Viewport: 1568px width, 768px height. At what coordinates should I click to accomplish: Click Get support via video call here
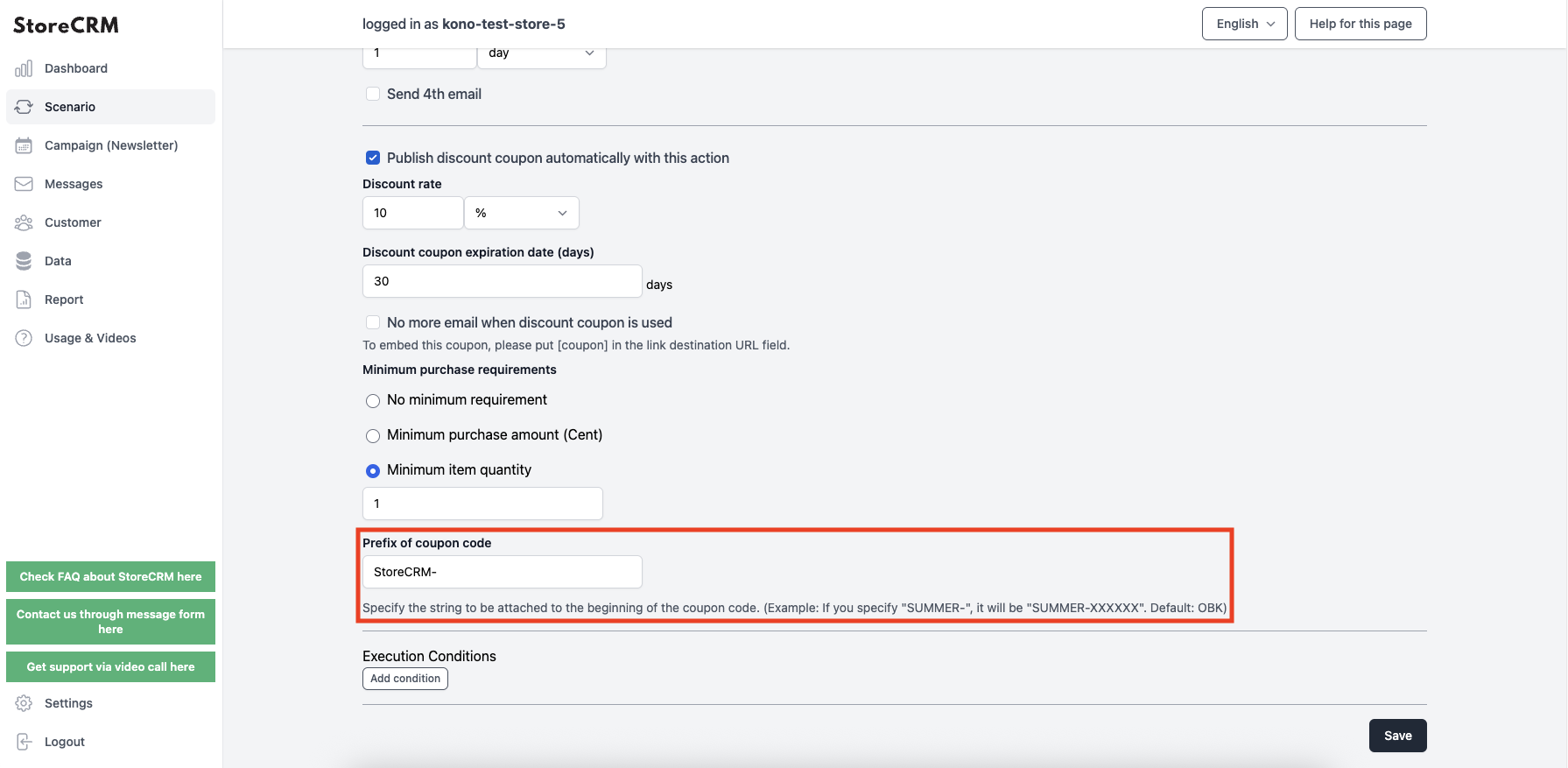(110, 666)
